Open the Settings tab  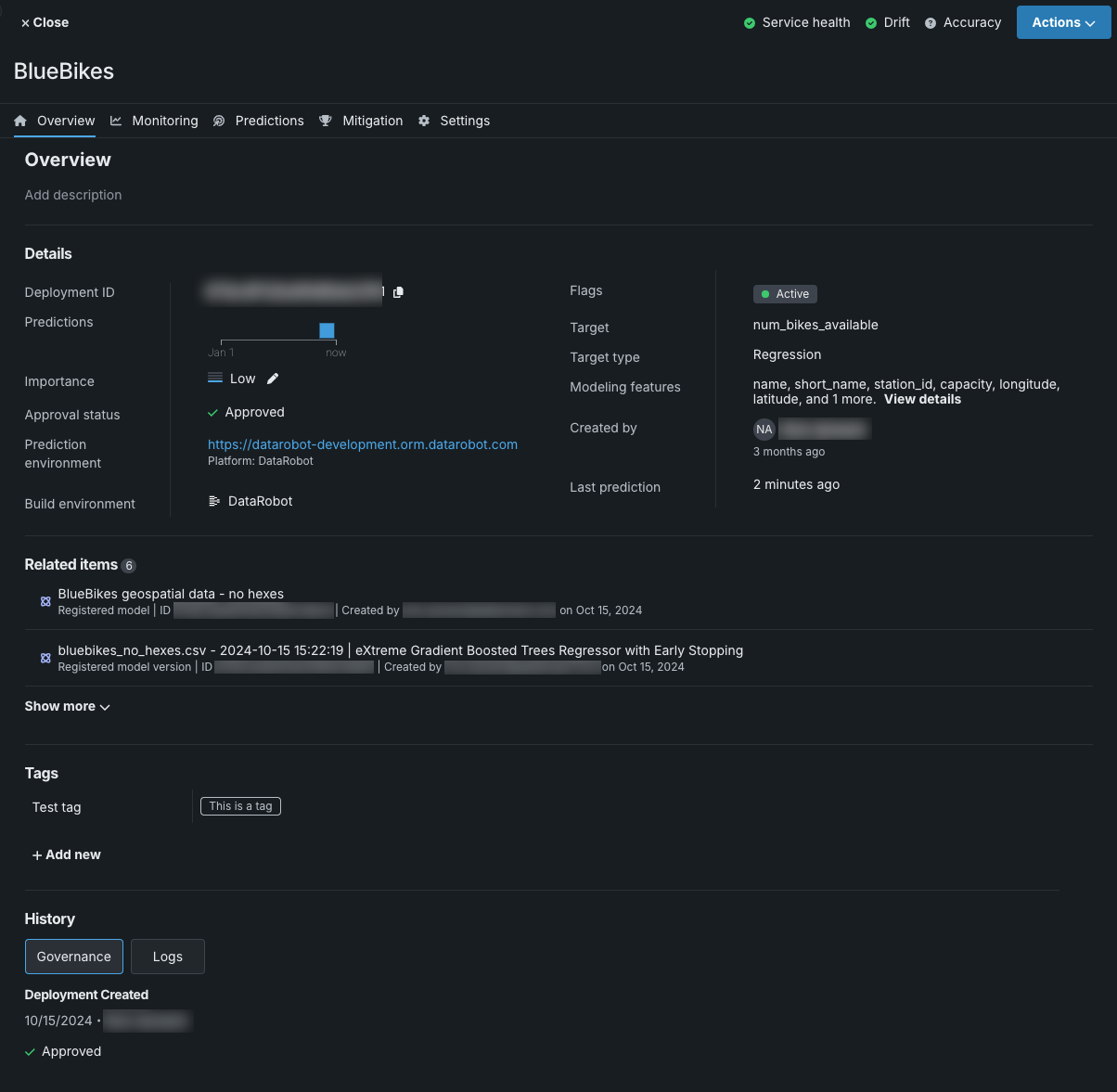[x=455, y=121]
